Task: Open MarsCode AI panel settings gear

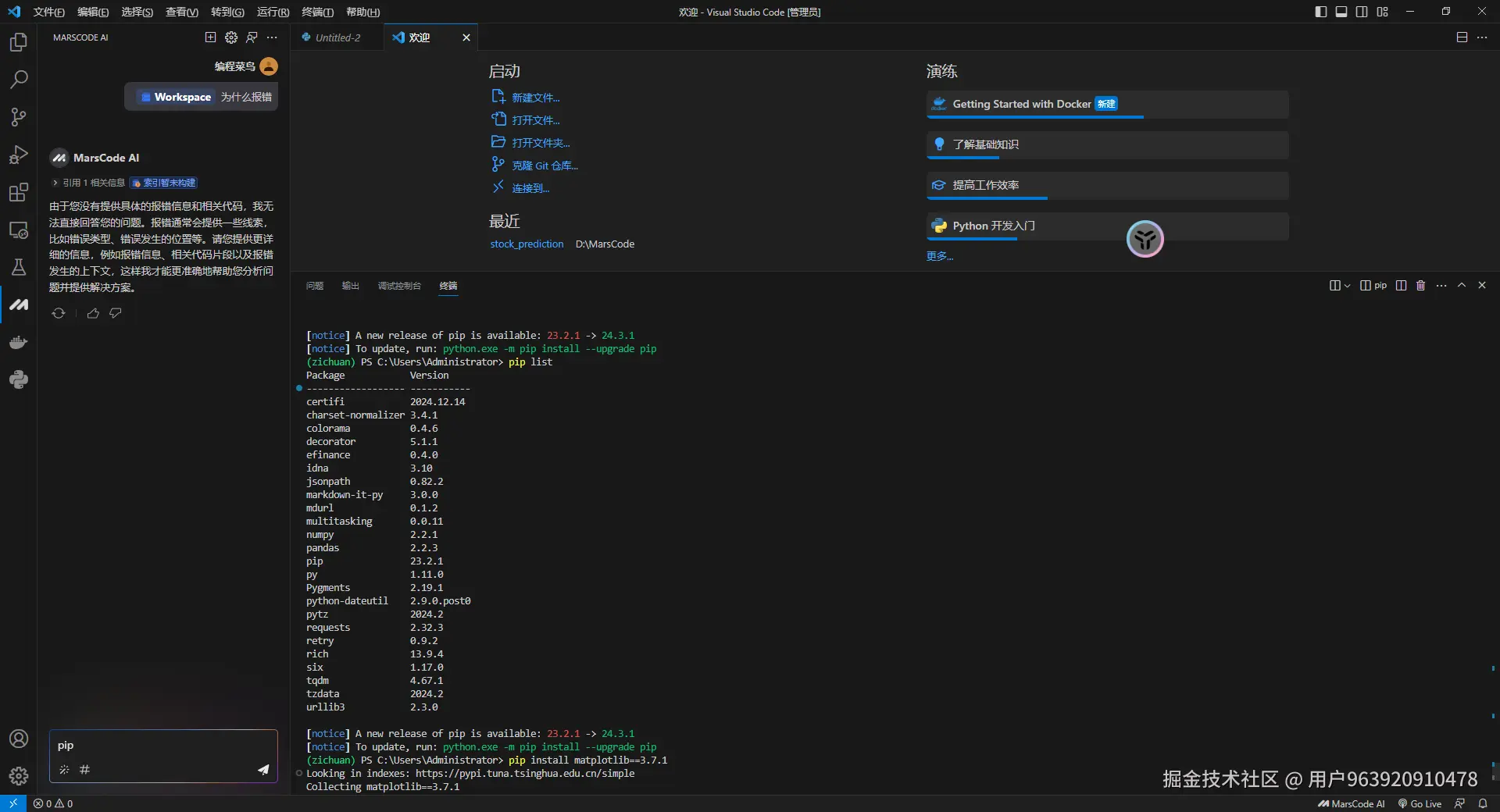Action: 231,37
